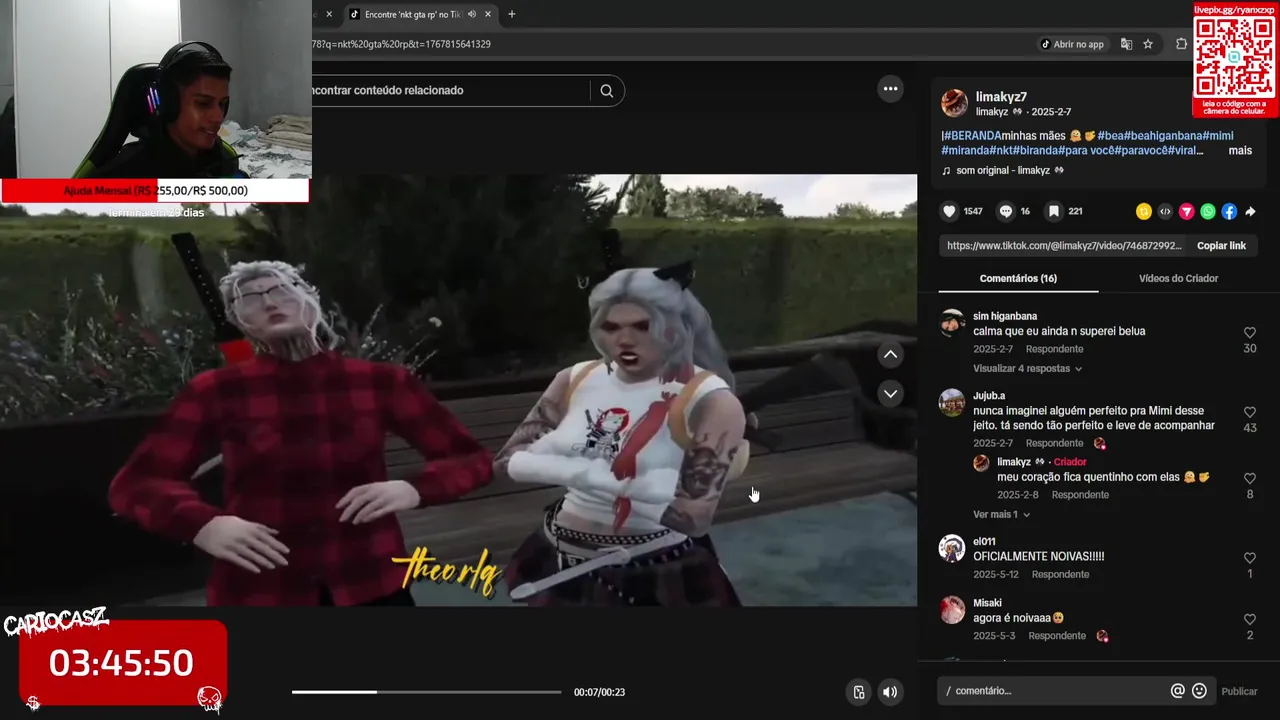
Task: Mute the tab via tab audio icon
Action: [471, 14]
